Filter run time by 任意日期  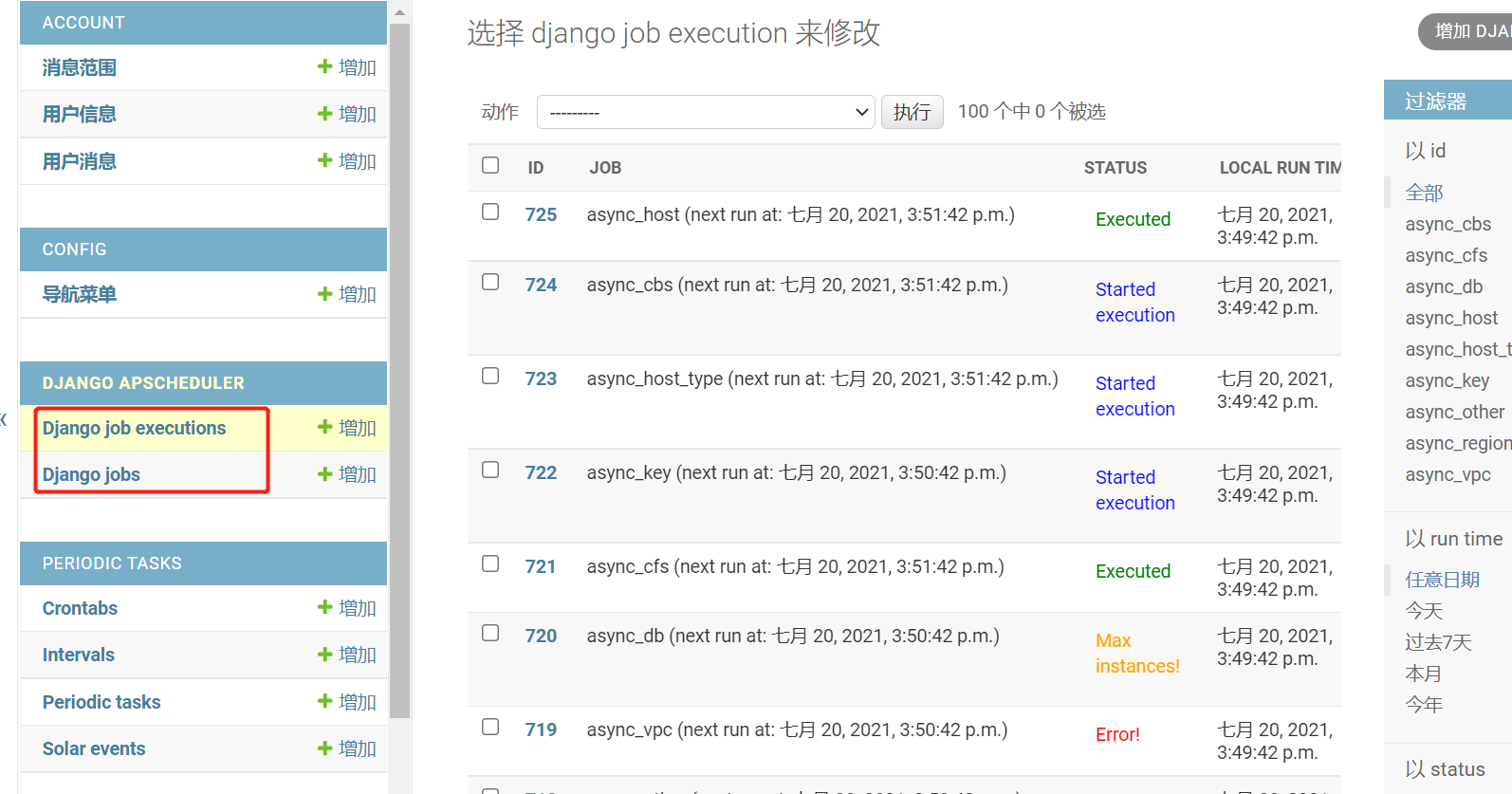(1442, 580)
